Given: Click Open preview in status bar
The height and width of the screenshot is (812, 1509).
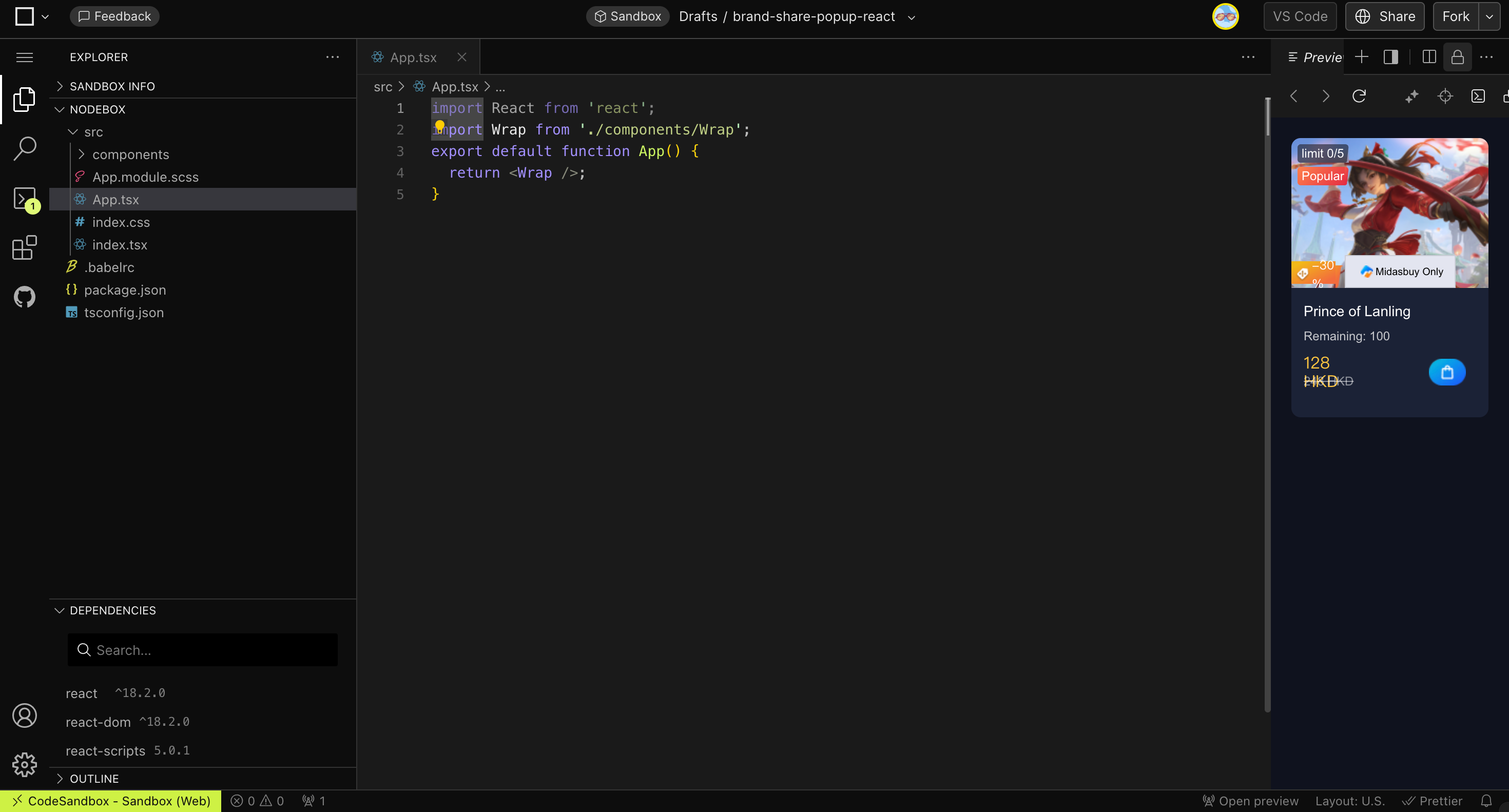Looking at the screenshot, I should 1250,801.
